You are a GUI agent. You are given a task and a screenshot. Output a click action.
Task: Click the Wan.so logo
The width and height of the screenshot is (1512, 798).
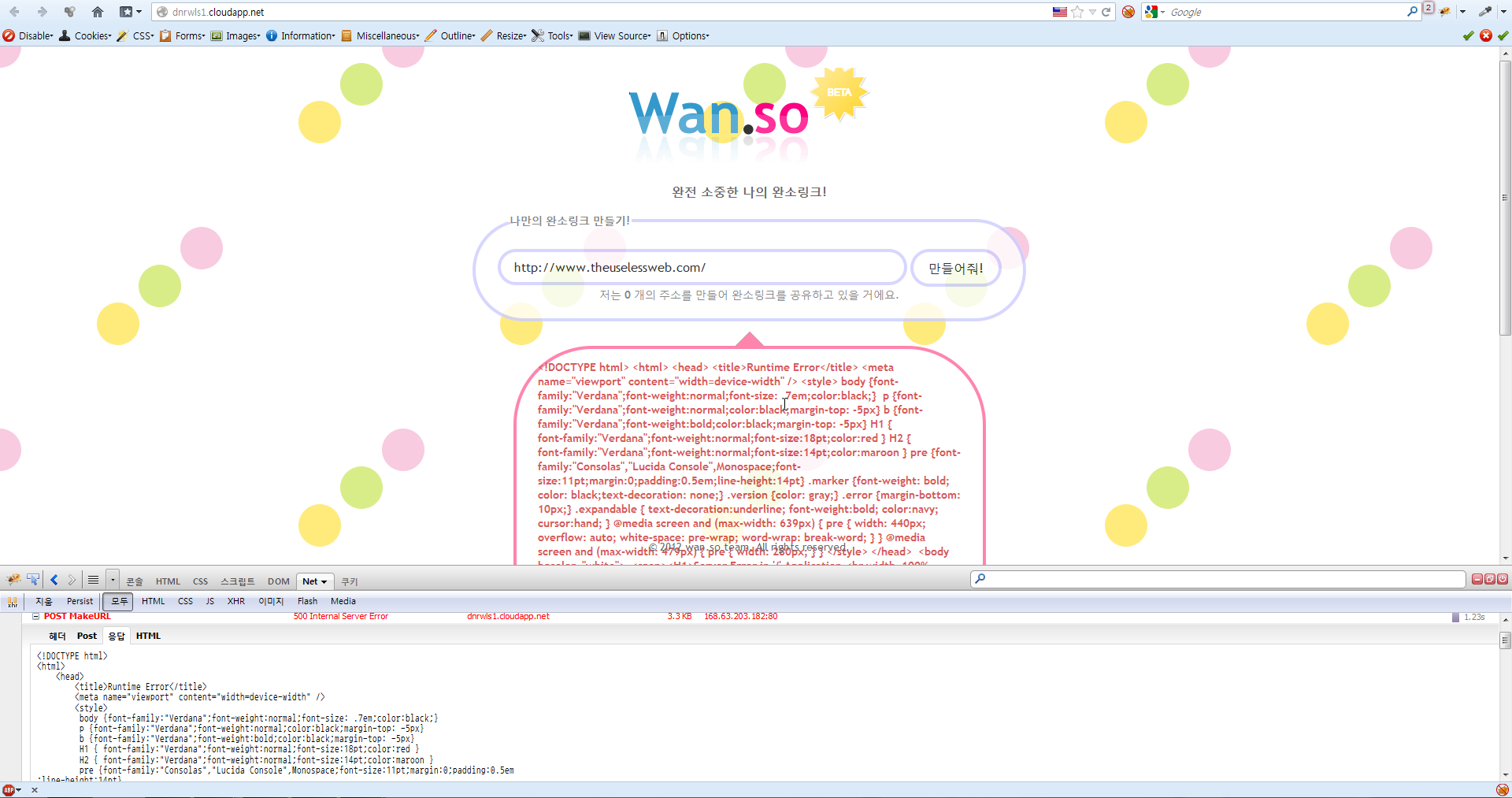pyautogui.click(x=719, y=114)
